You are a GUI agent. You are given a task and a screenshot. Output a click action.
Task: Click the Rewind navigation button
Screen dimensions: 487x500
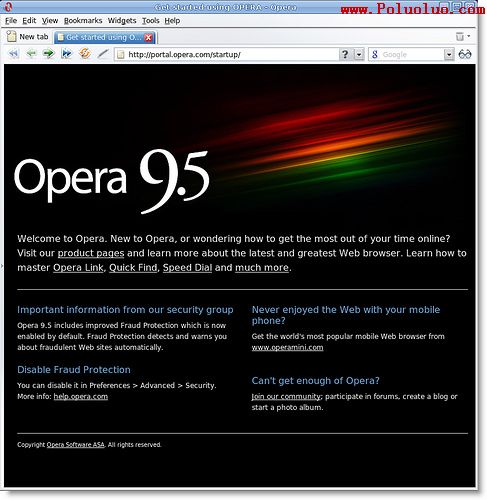pyautogui.click(x=13, y=54)
